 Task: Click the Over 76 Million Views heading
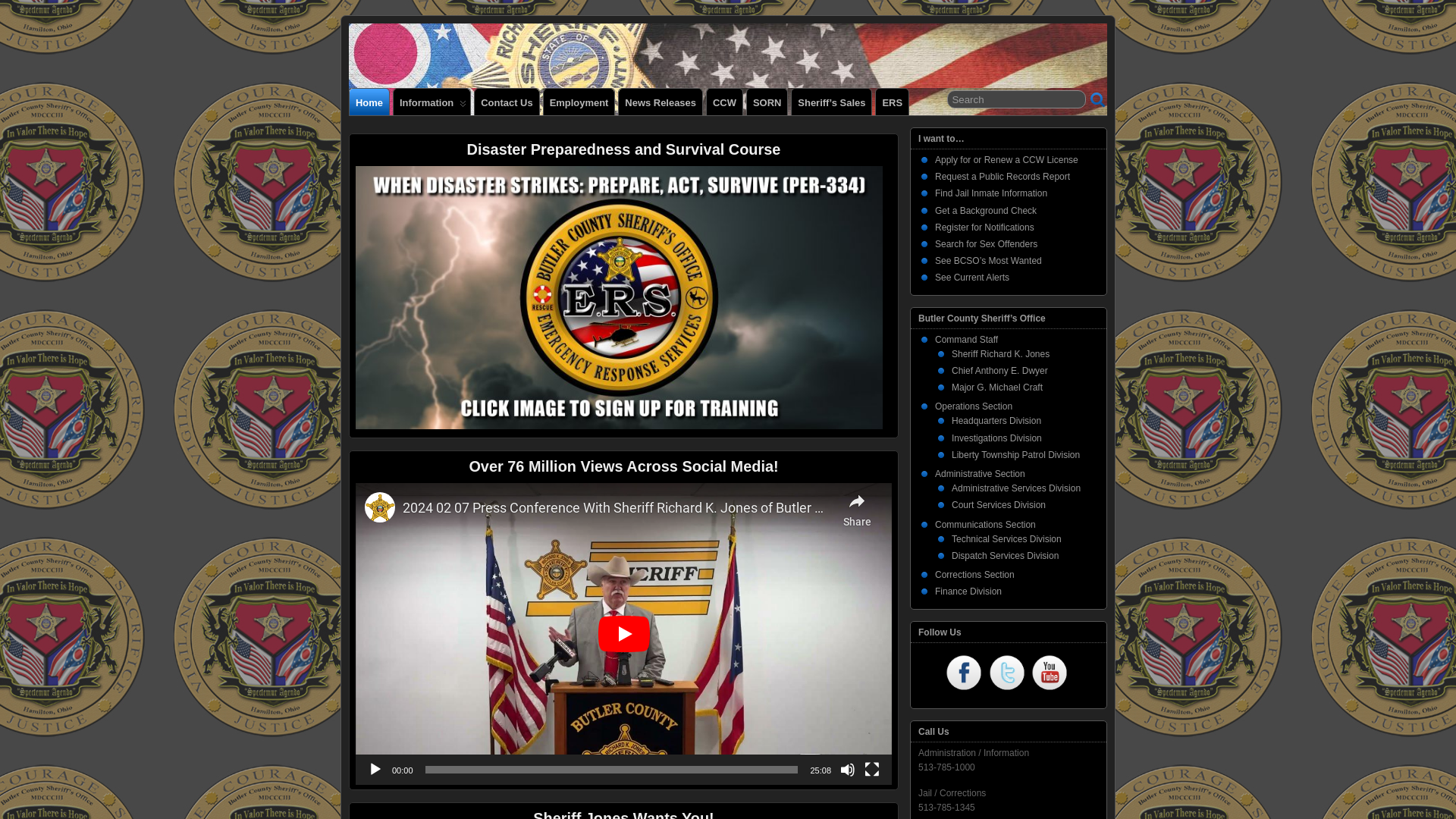click(623, 466)
